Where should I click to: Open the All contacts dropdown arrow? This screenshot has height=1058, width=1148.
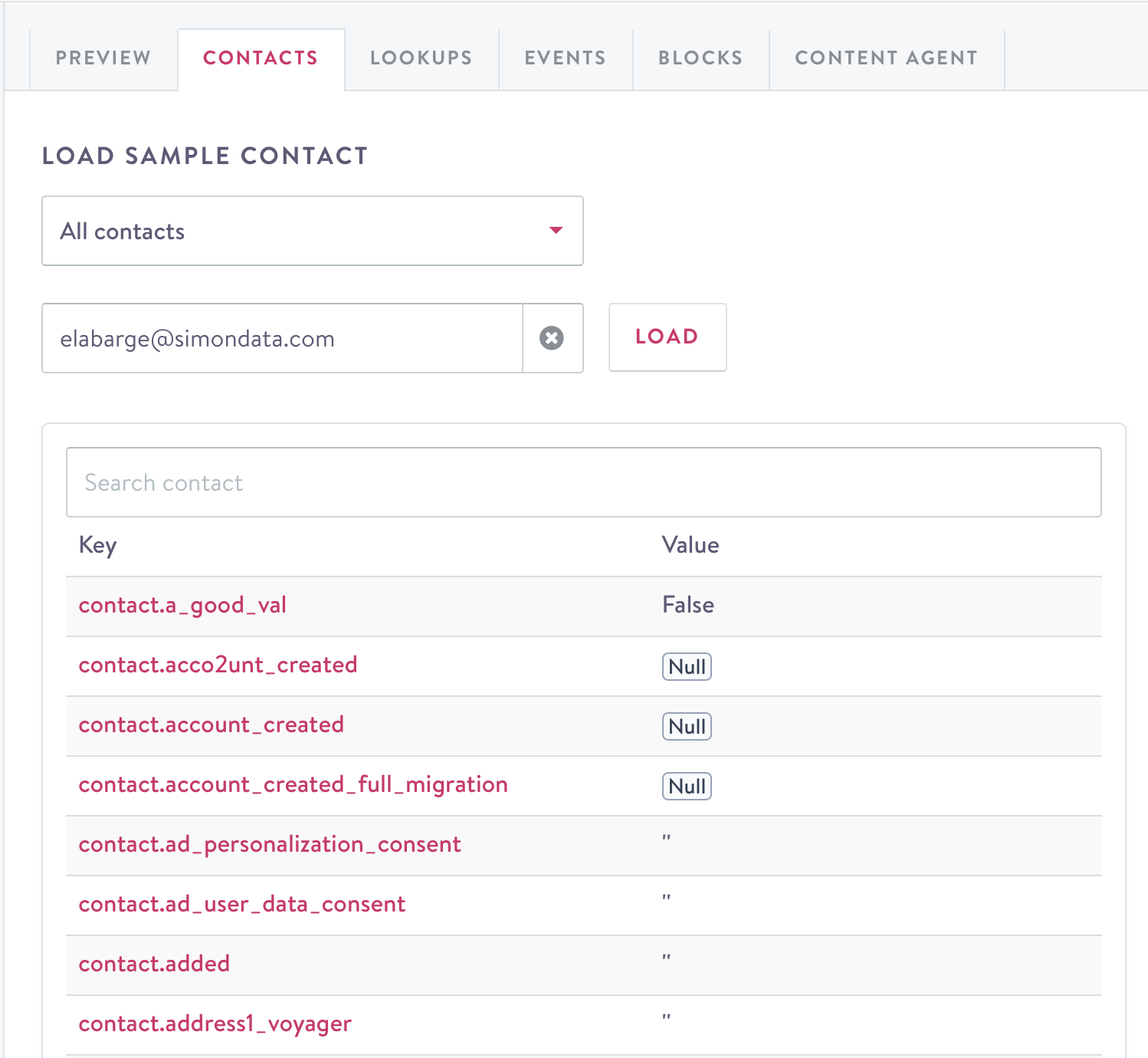click(557, 230)
